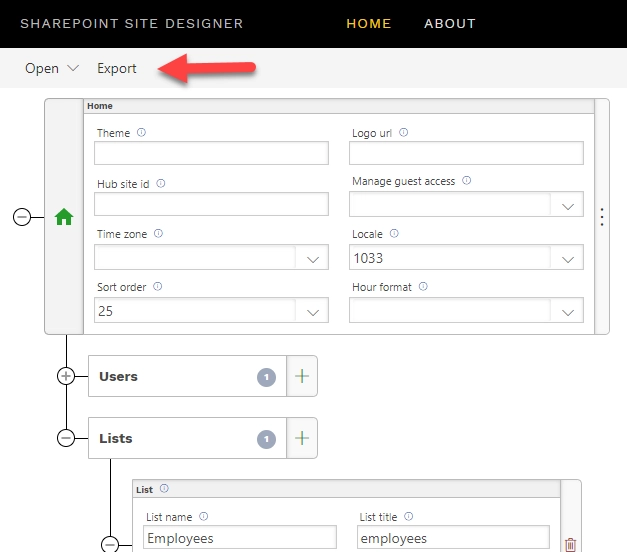Click the info icon next to Locale
Screen dimensions: 627x552
tap(394, 233)
